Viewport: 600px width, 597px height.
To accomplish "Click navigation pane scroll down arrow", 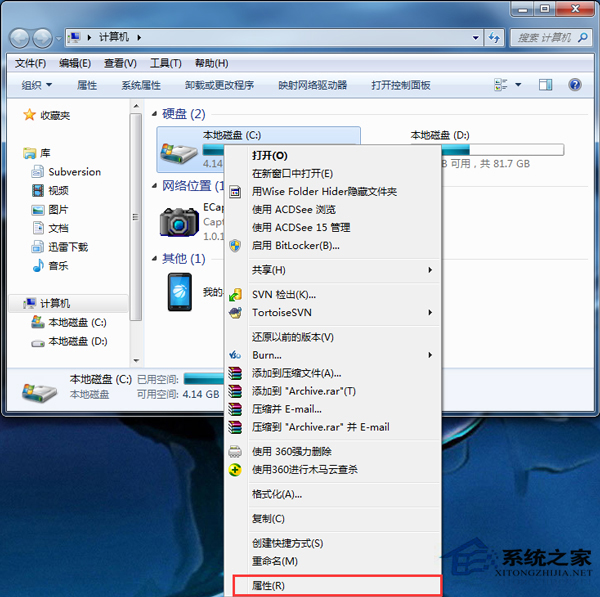I will tap(136, 360).
